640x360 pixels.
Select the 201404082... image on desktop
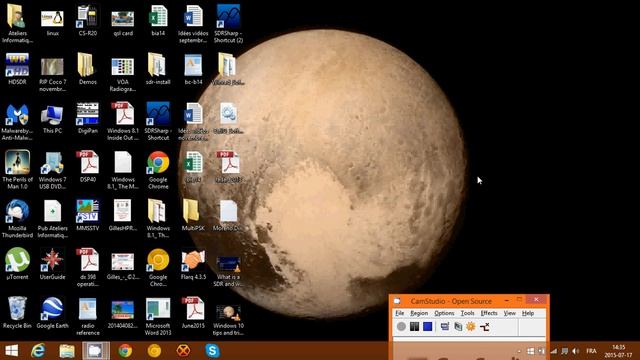click(122, 314)
